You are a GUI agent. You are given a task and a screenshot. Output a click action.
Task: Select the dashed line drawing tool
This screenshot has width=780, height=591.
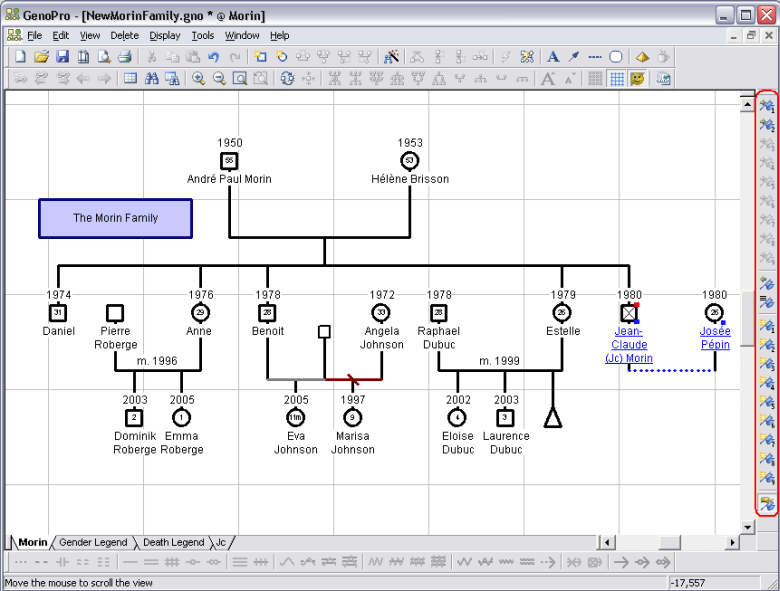[594, 57]
